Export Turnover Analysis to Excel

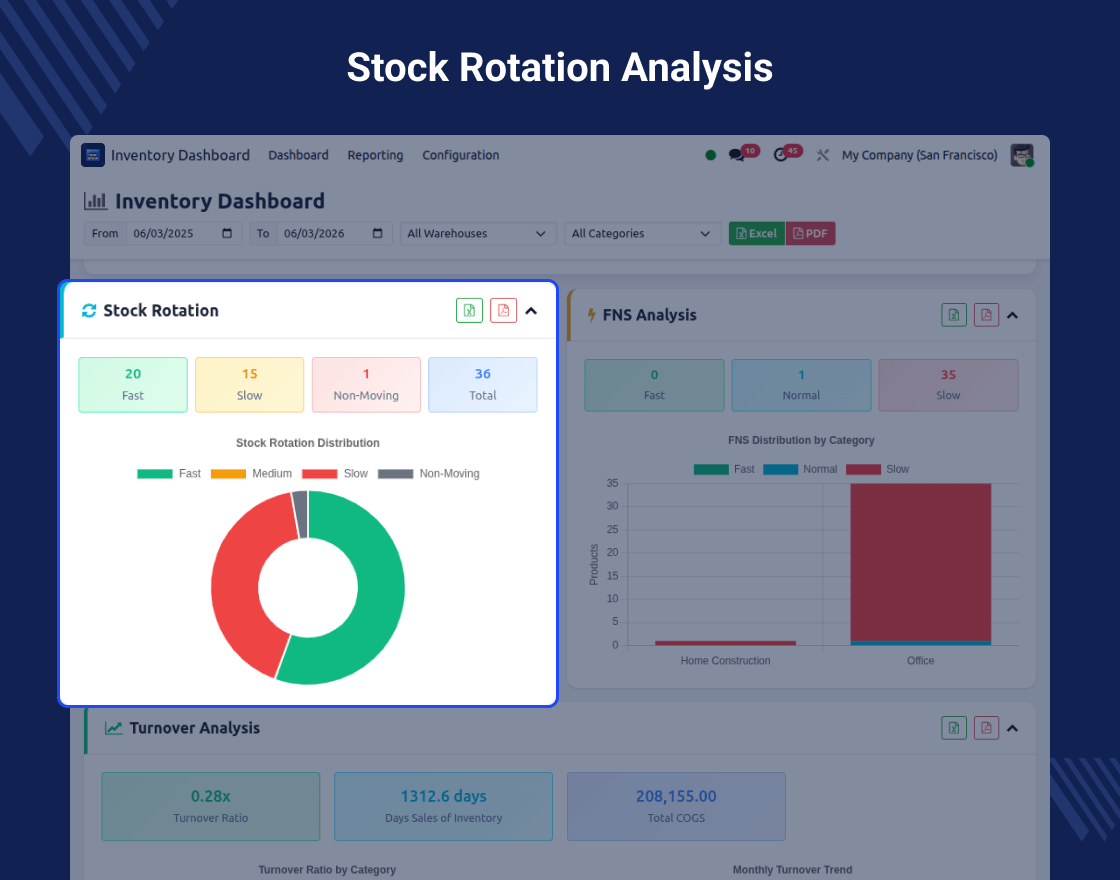(954, 728)
